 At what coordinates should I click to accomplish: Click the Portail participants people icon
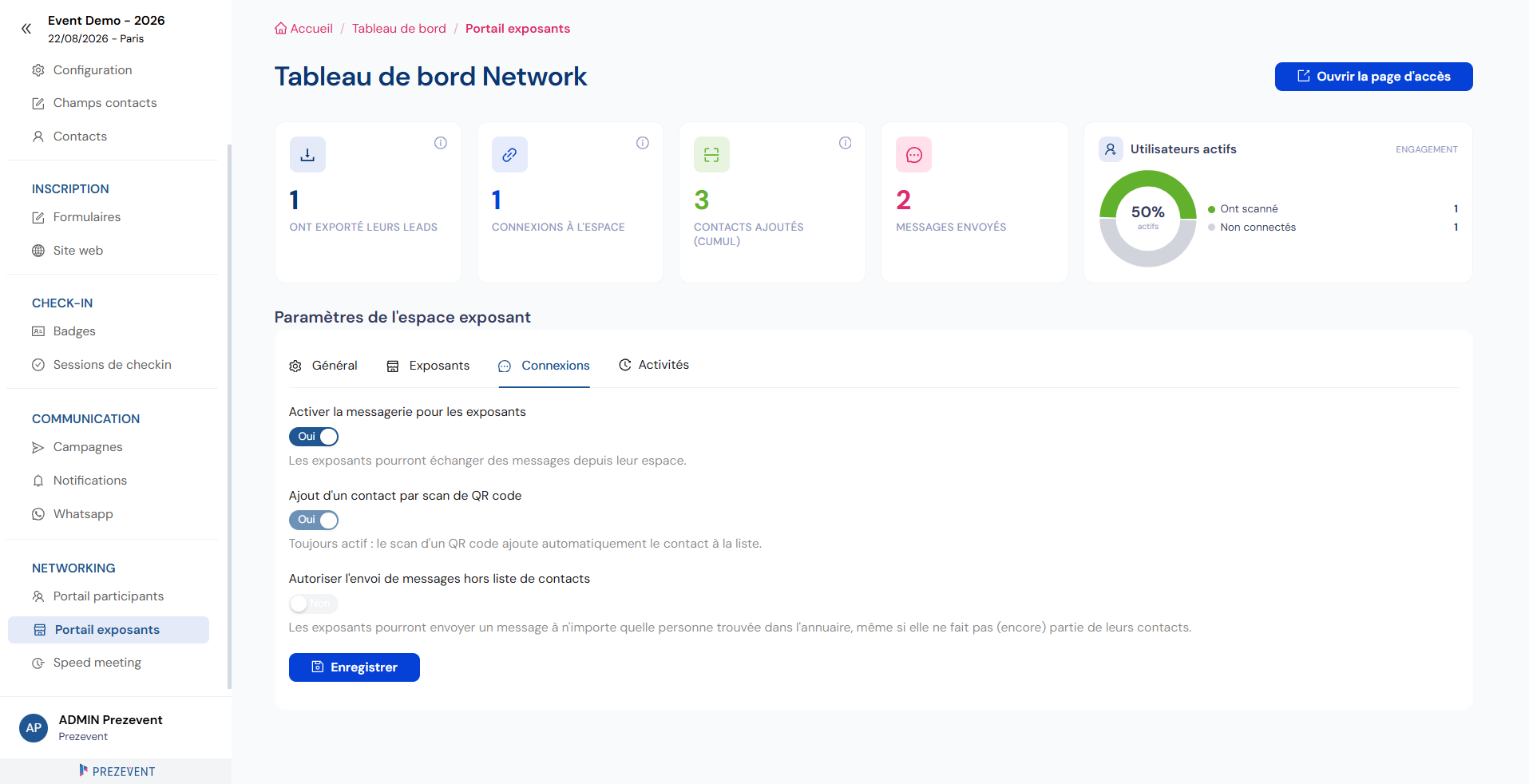[x=38, y=596]
